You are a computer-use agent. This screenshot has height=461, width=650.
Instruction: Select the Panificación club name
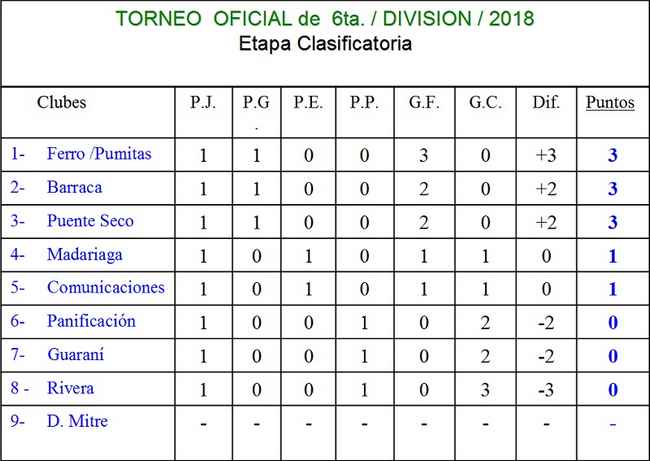click(91, 321)
